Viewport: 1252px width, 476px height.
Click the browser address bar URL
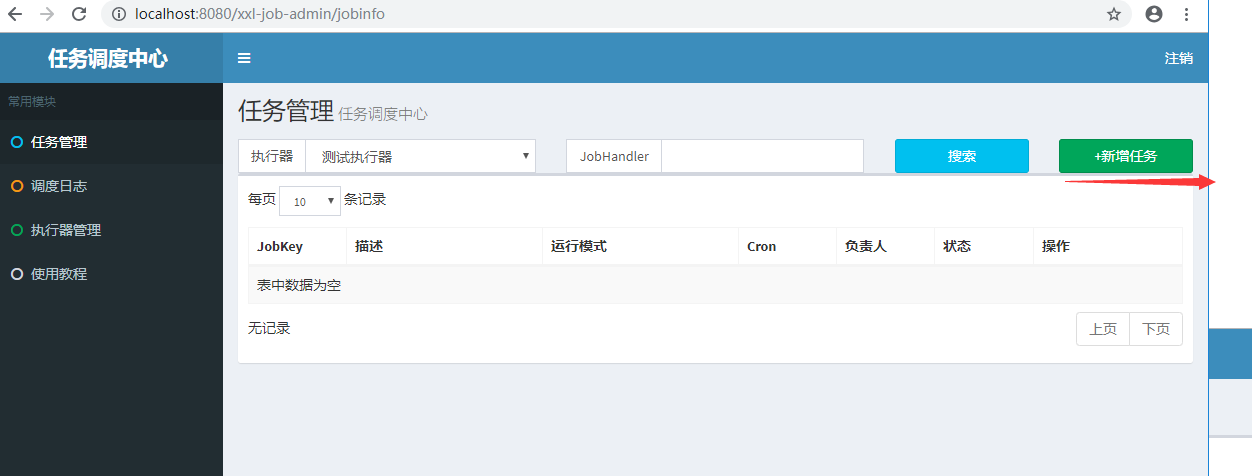point(260,14)
